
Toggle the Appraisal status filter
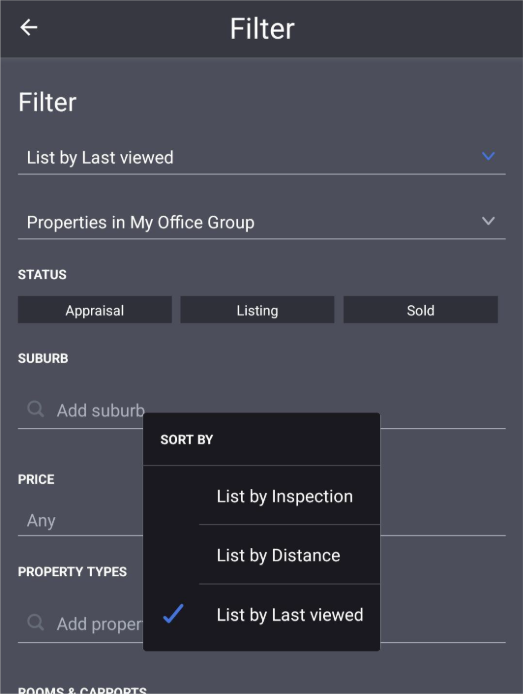tap(95, 310)
